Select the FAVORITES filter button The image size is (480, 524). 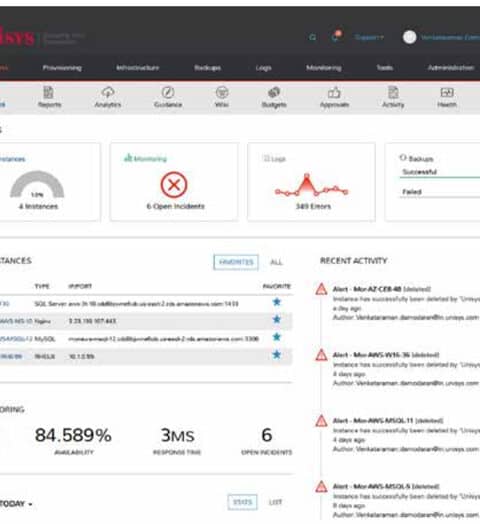pos(236,262)
